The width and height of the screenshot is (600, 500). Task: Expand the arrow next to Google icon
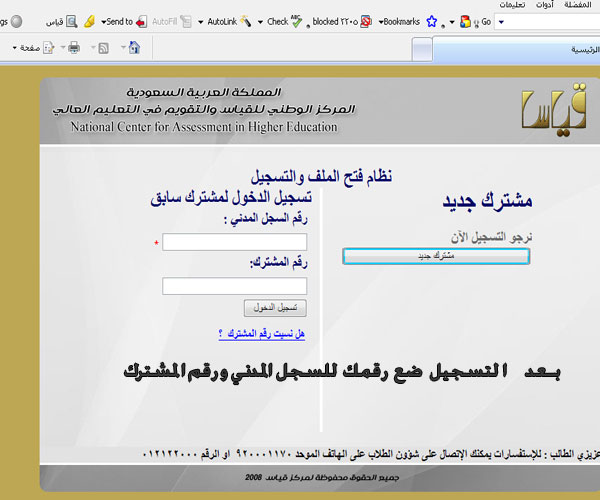coord(452,22)
